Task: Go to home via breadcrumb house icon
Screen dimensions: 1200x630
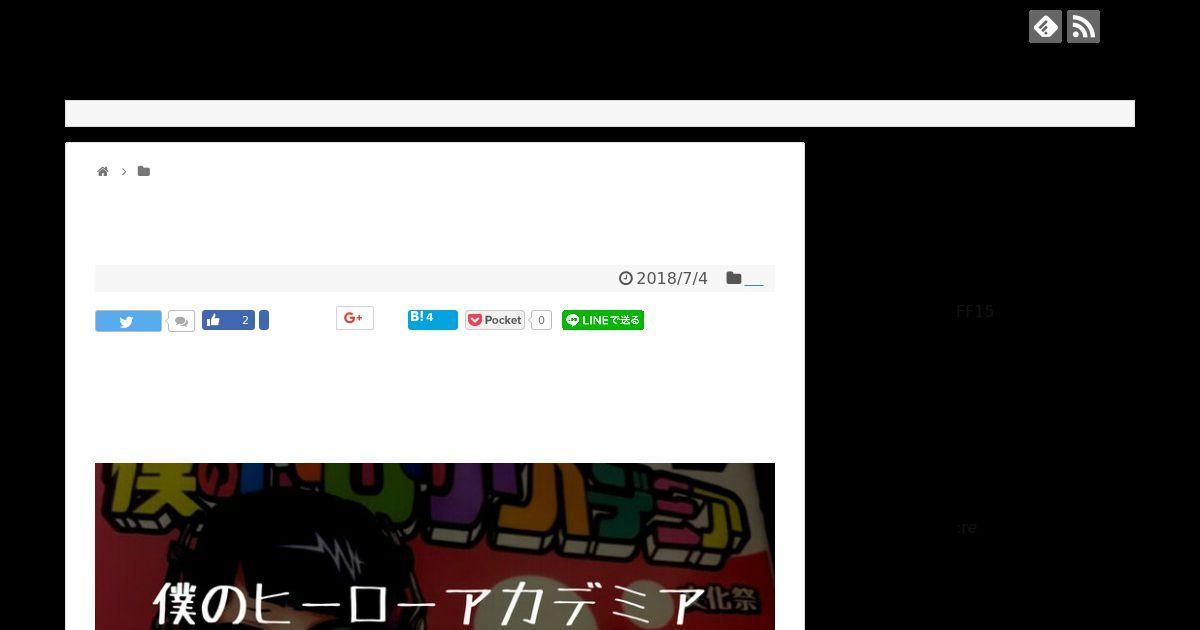Action: click(x=102, y=172)
